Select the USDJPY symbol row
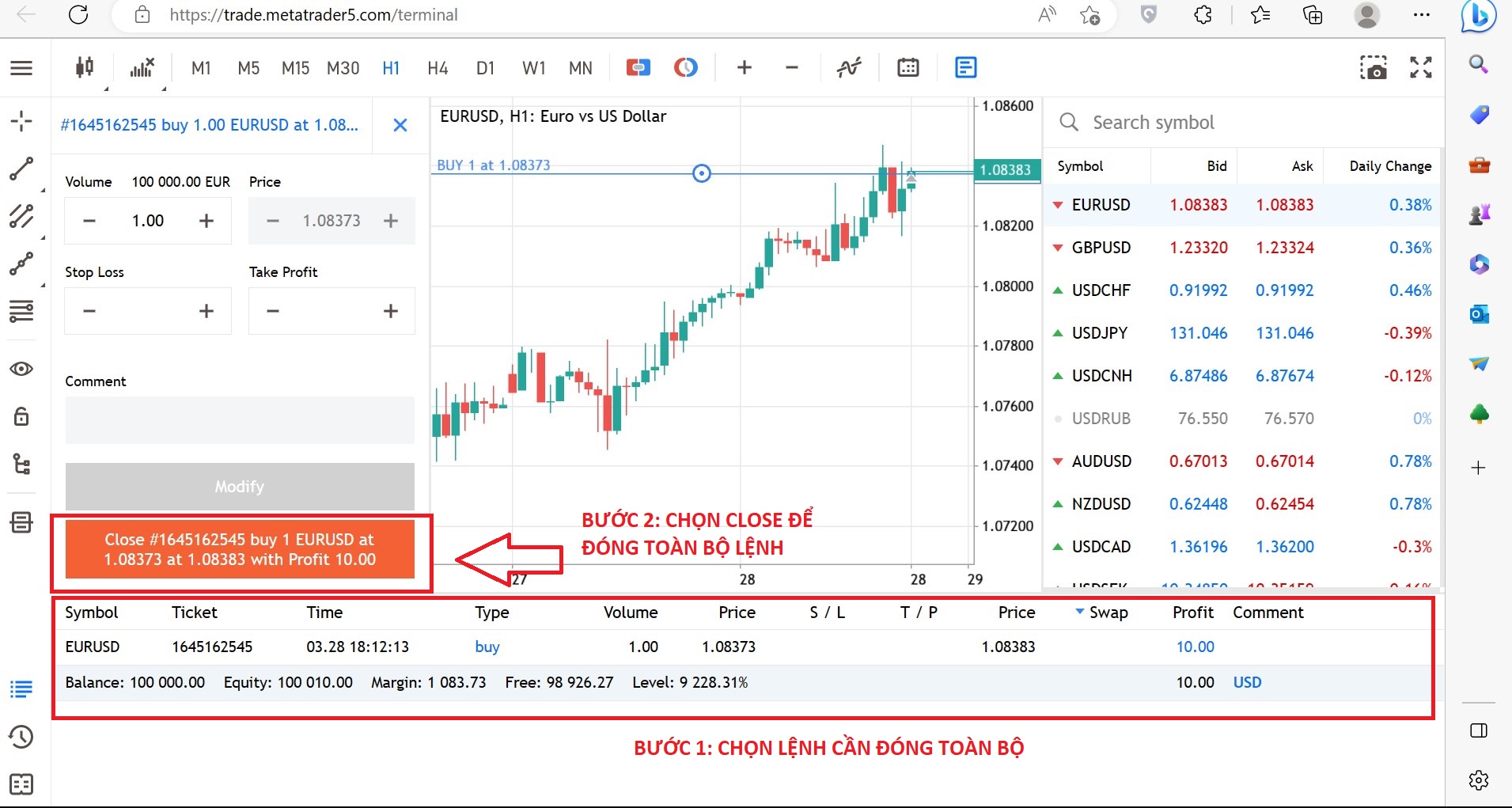 coord(1244,333)
